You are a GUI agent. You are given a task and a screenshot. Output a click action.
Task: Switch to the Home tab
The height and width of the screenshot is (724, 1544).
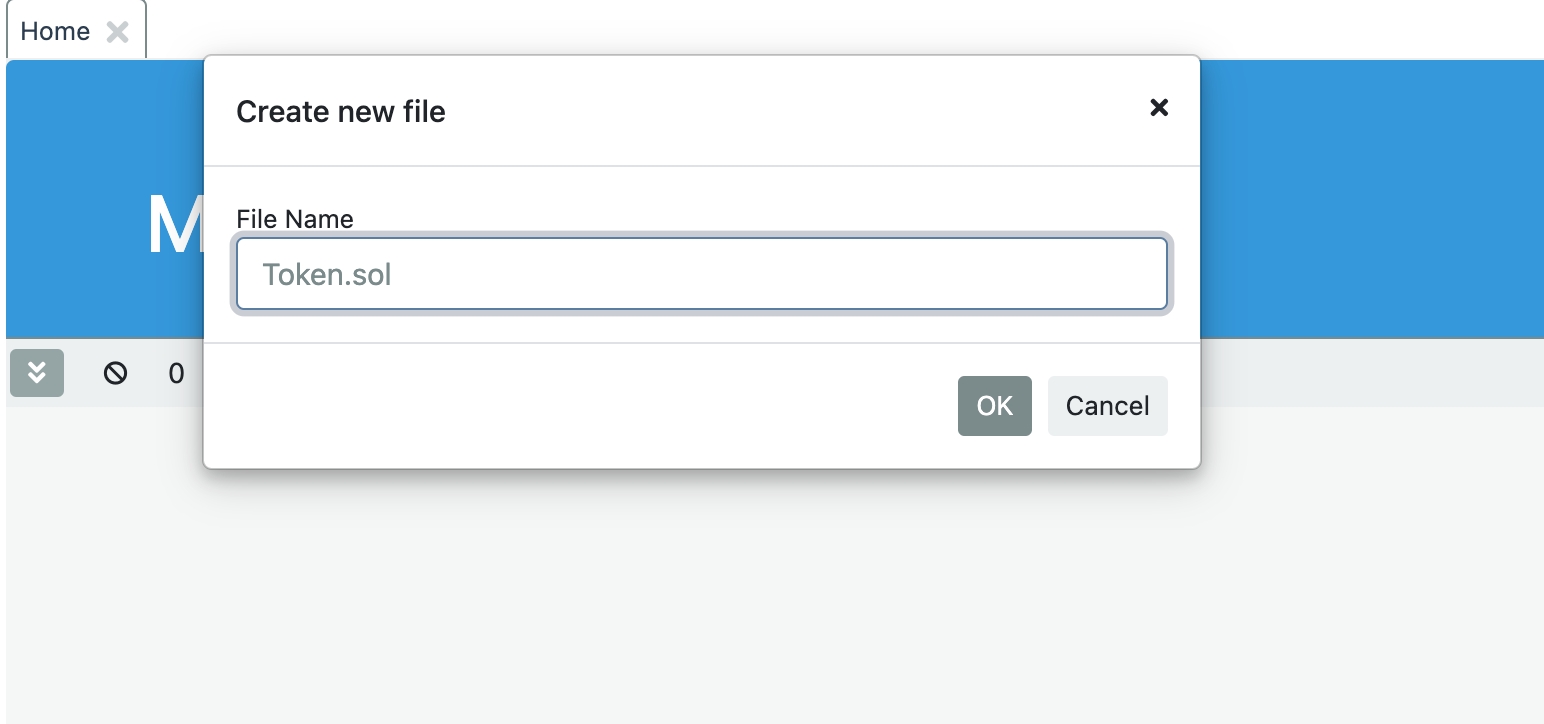coord(55,32)
